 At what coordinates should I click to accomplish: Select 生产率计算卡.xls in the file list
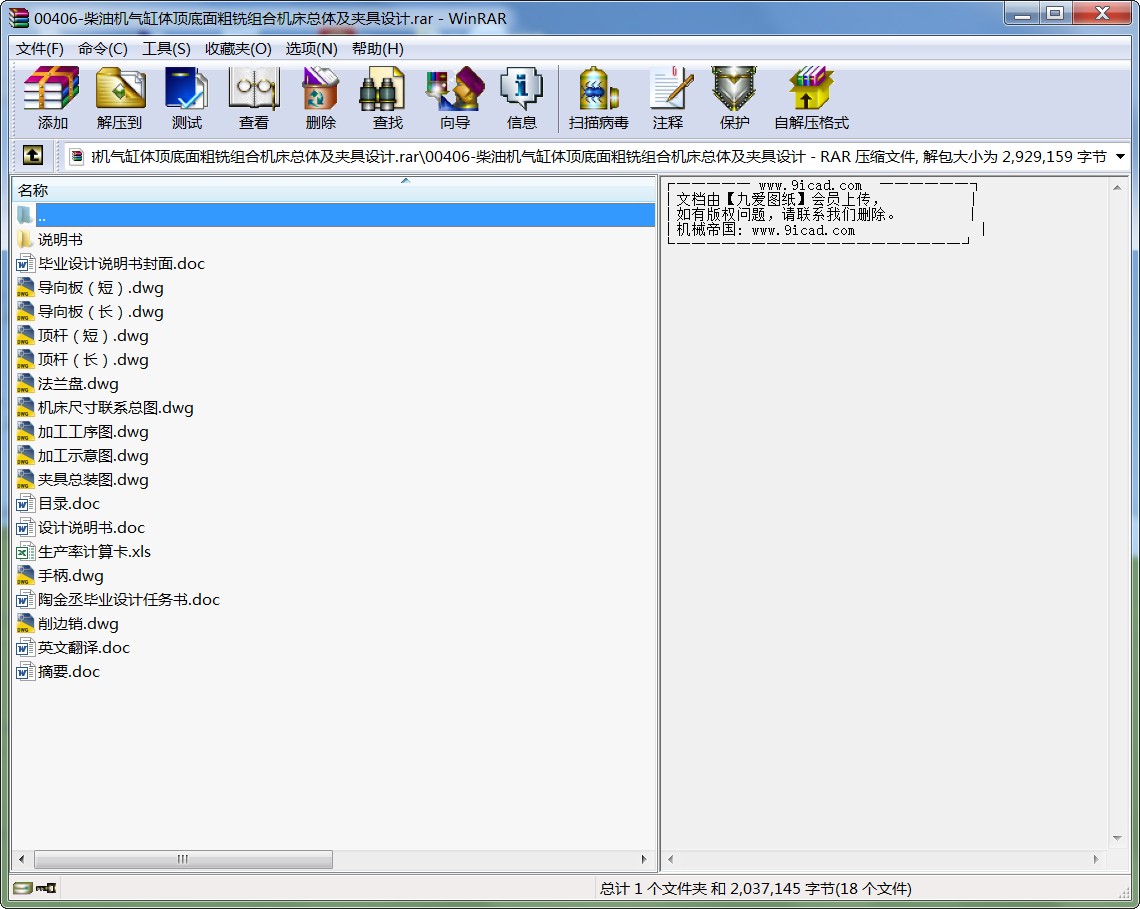tap(94, 552)
